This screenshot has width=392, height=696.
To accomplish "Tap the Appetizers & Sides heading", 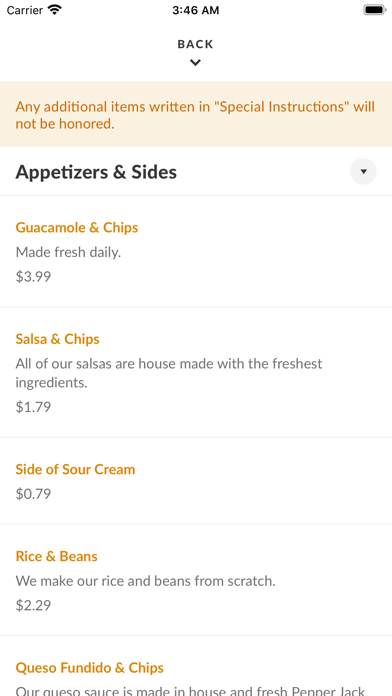I will [x=96, y=172].
